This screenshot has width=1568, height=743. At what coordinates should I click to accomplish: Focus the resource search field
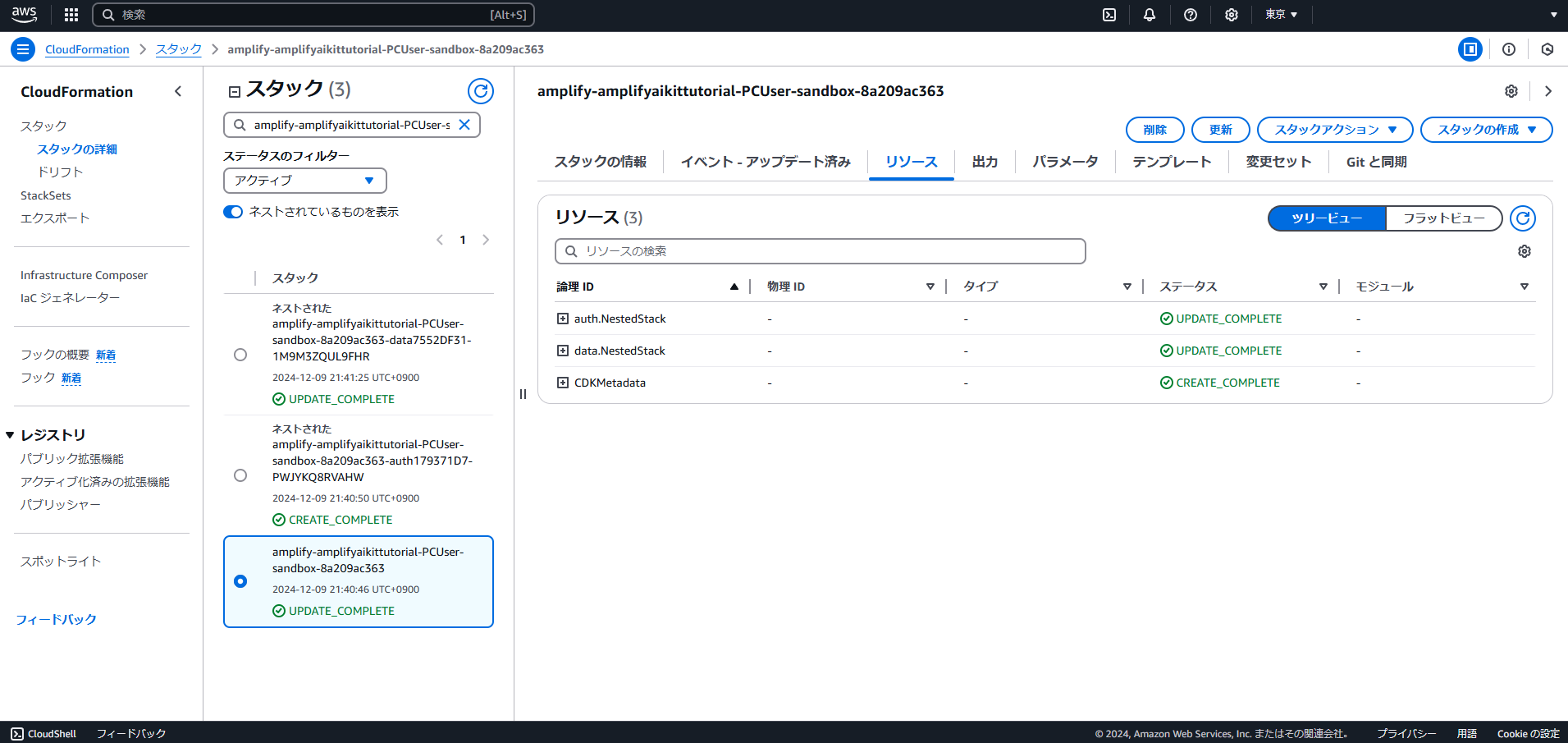(821, 251)
